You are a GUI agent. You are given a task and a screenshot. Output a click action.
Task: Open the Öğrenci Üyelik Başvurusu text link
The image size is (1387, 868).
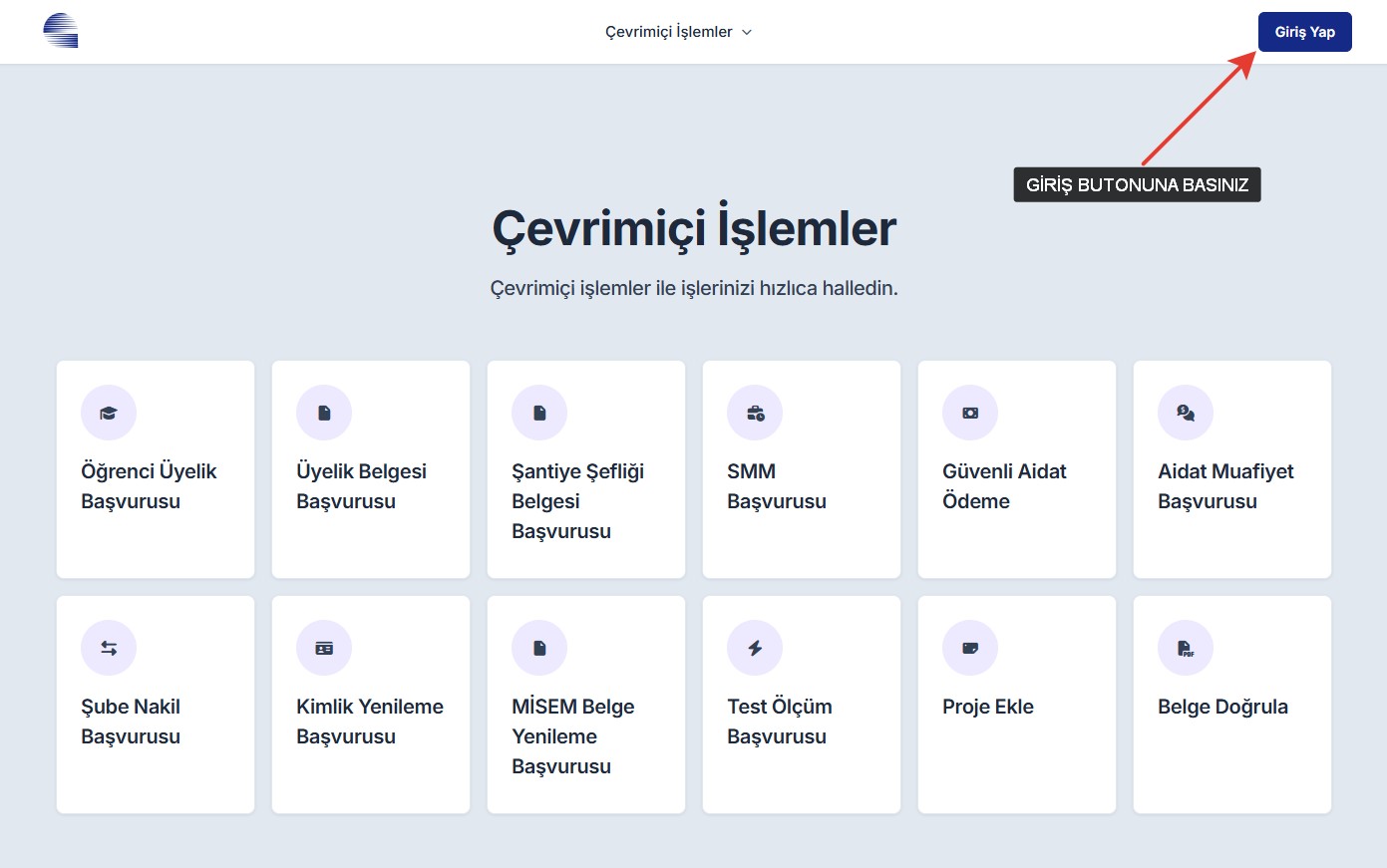tap(149, 486)
